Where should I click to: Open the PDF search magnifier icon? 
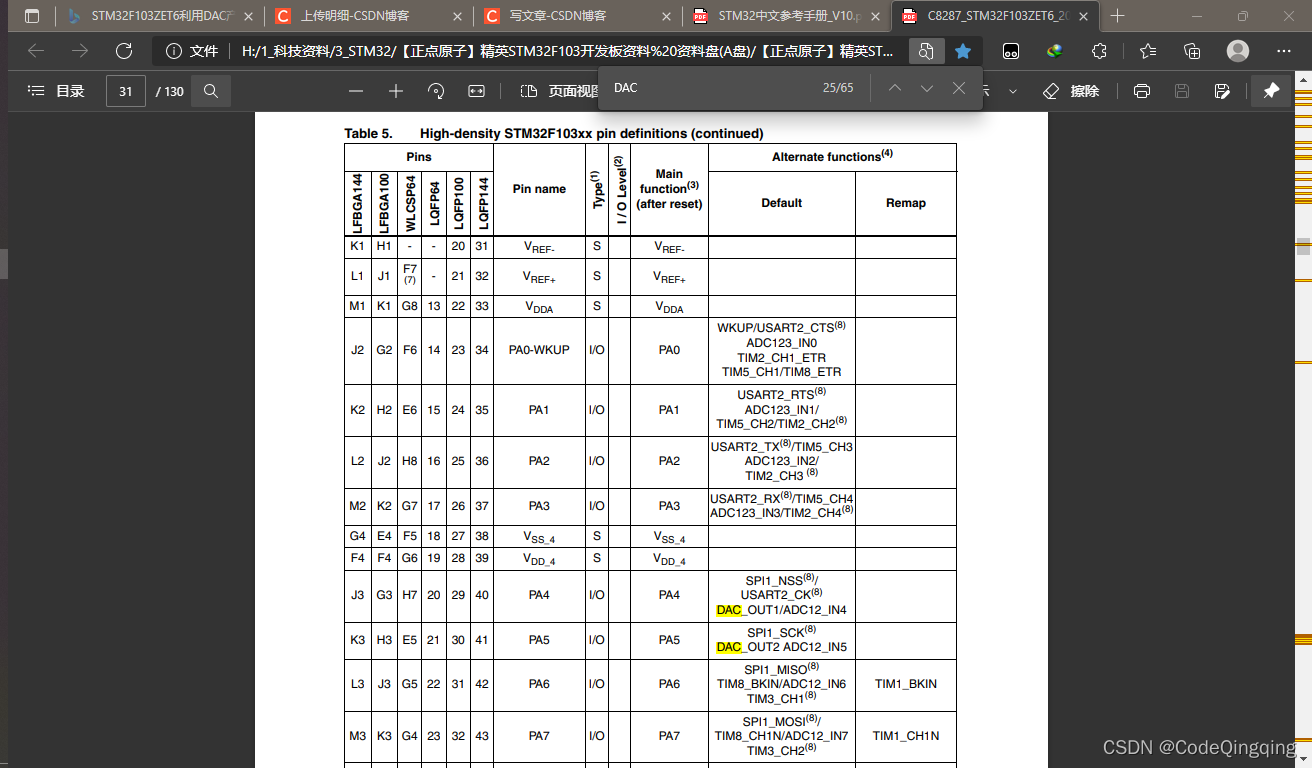211,91
